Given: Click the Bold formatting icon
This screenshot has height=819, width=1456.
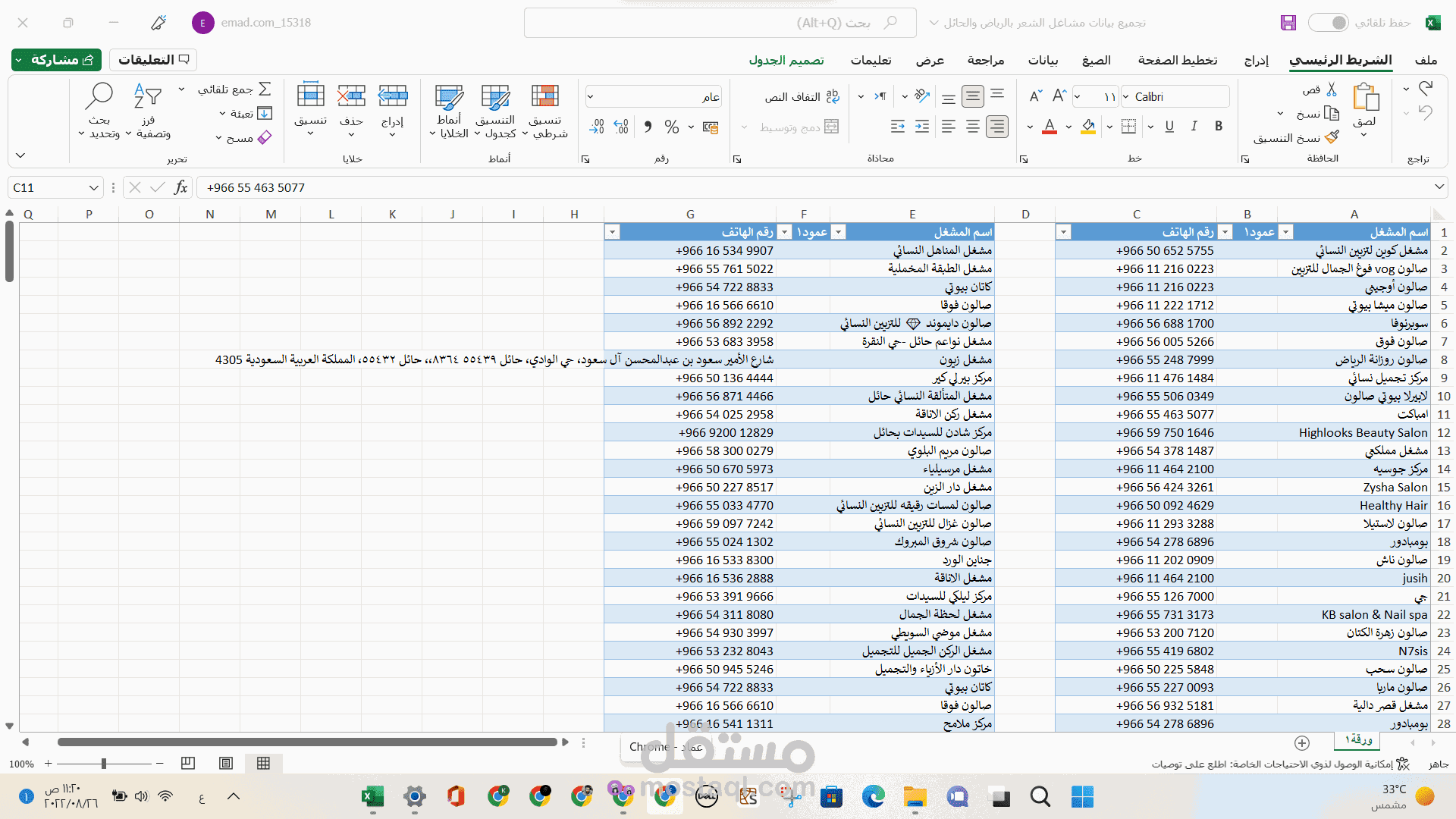Looking at the screenshot, I should click(1219, 127).
